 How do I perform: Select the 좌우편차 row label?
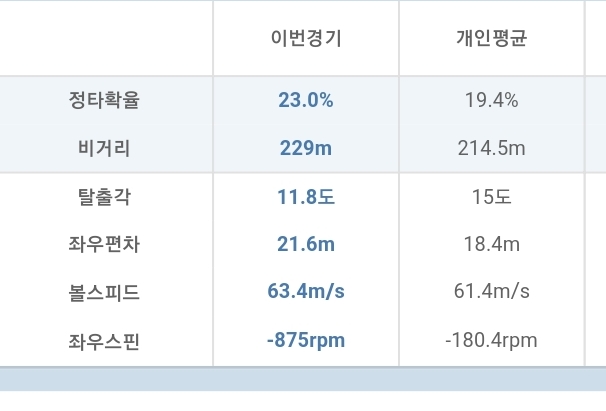(105, 244)
